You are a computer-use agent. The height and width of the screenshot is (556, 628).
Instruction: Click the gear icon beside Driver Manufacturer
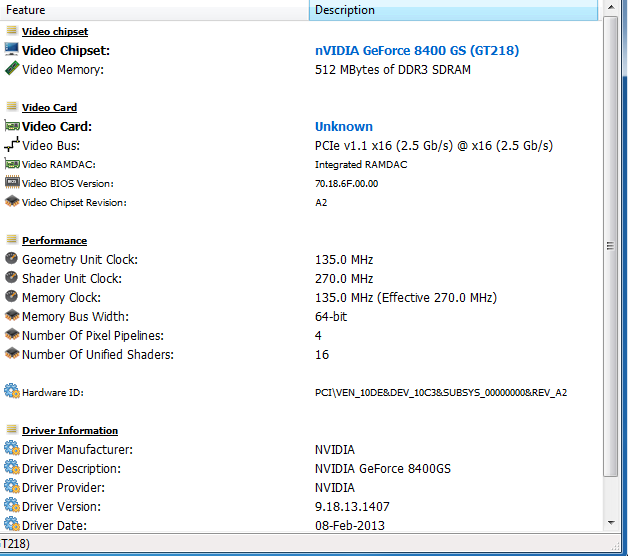(x=12, y=448)
